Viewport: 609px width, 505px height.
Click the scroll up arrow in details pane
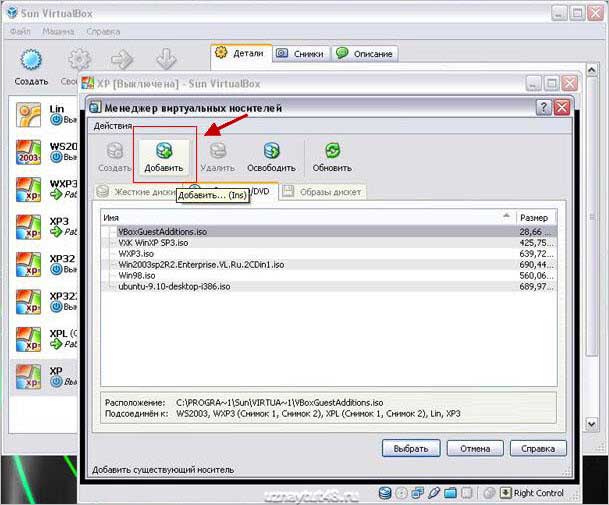point(591,70)
